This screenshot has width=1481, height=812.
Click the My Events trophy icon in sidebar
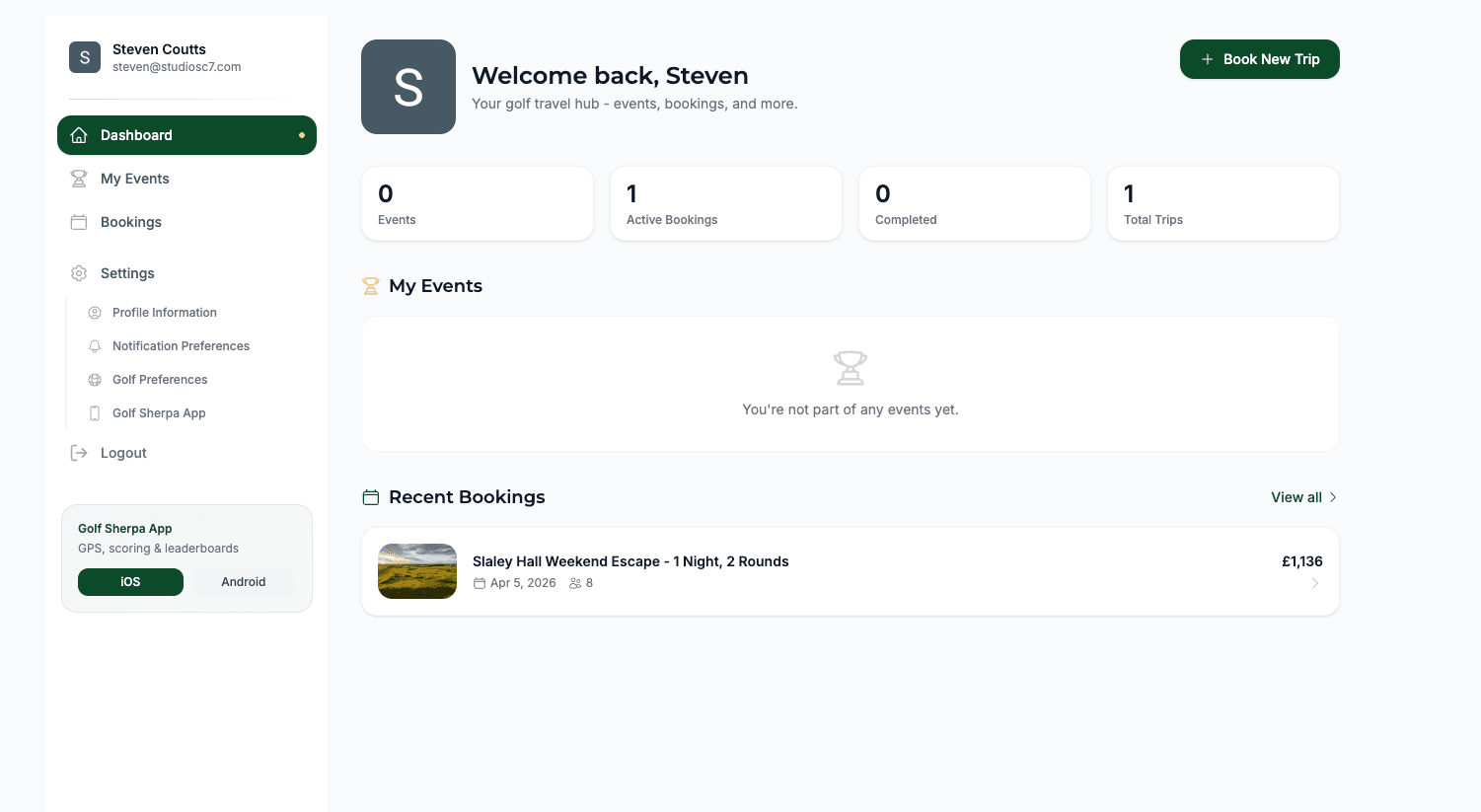(x=79, y=179)
